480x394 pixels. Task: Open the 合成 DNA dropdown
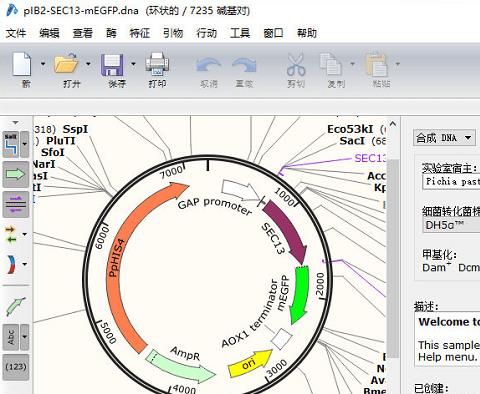pos(444,137)
